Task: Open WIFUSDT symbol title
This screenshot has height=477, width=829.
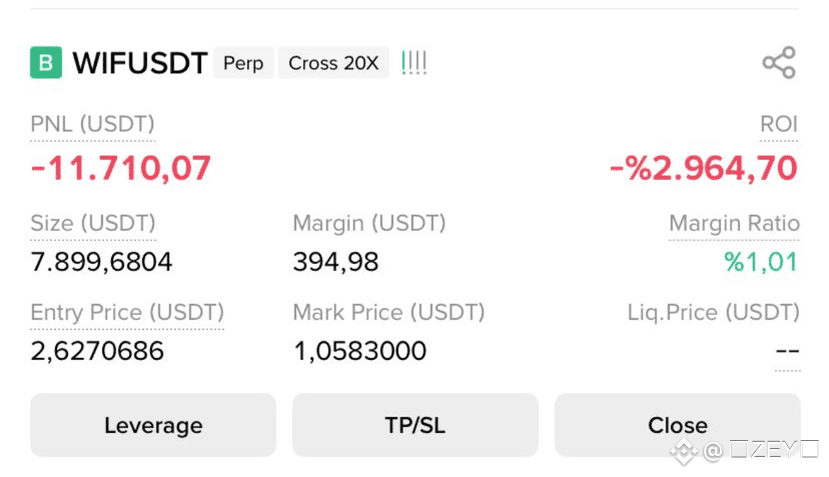Action: pos(140,63)
